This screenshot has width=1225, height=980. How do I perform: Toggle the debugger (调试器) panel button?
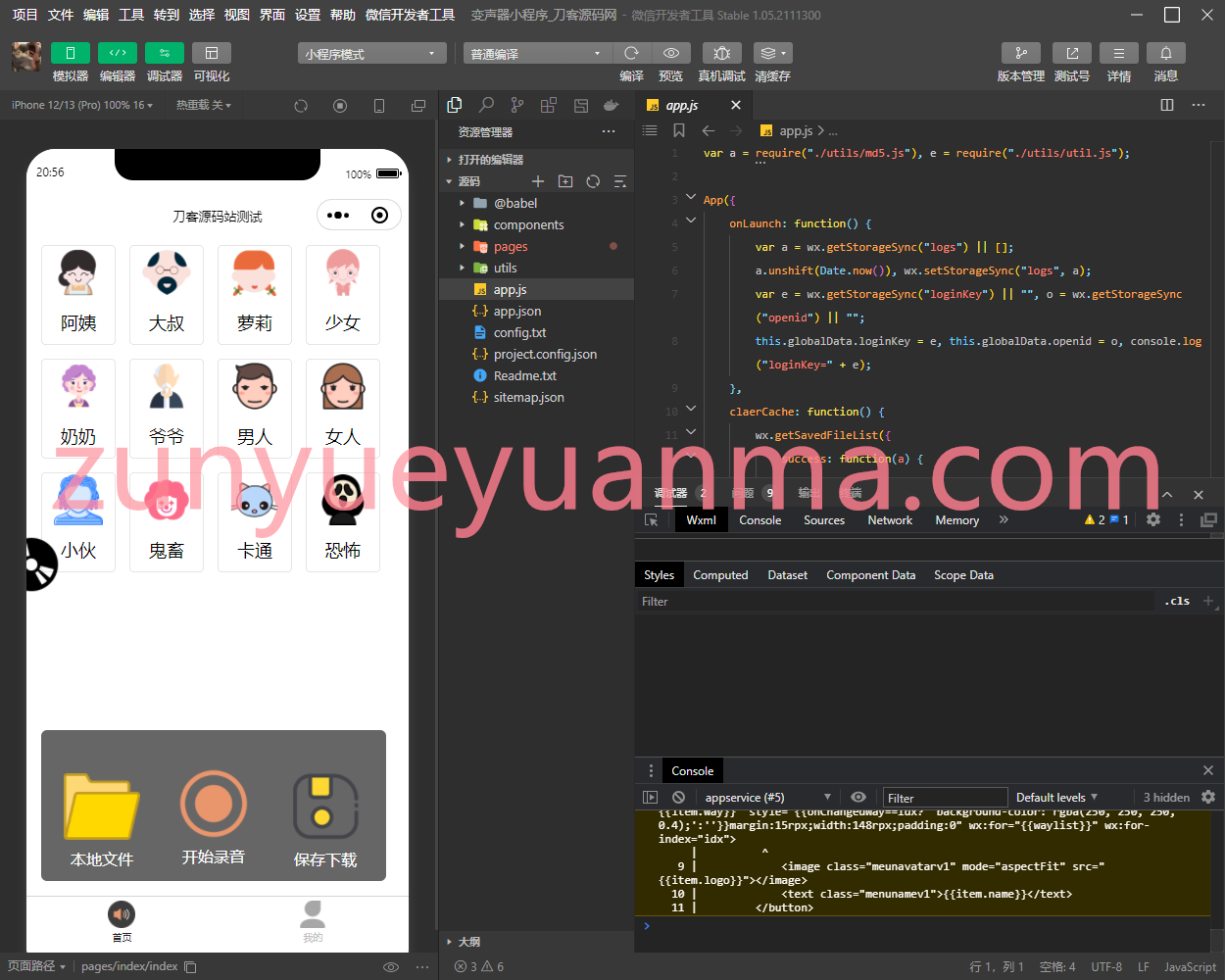[165, 53]
